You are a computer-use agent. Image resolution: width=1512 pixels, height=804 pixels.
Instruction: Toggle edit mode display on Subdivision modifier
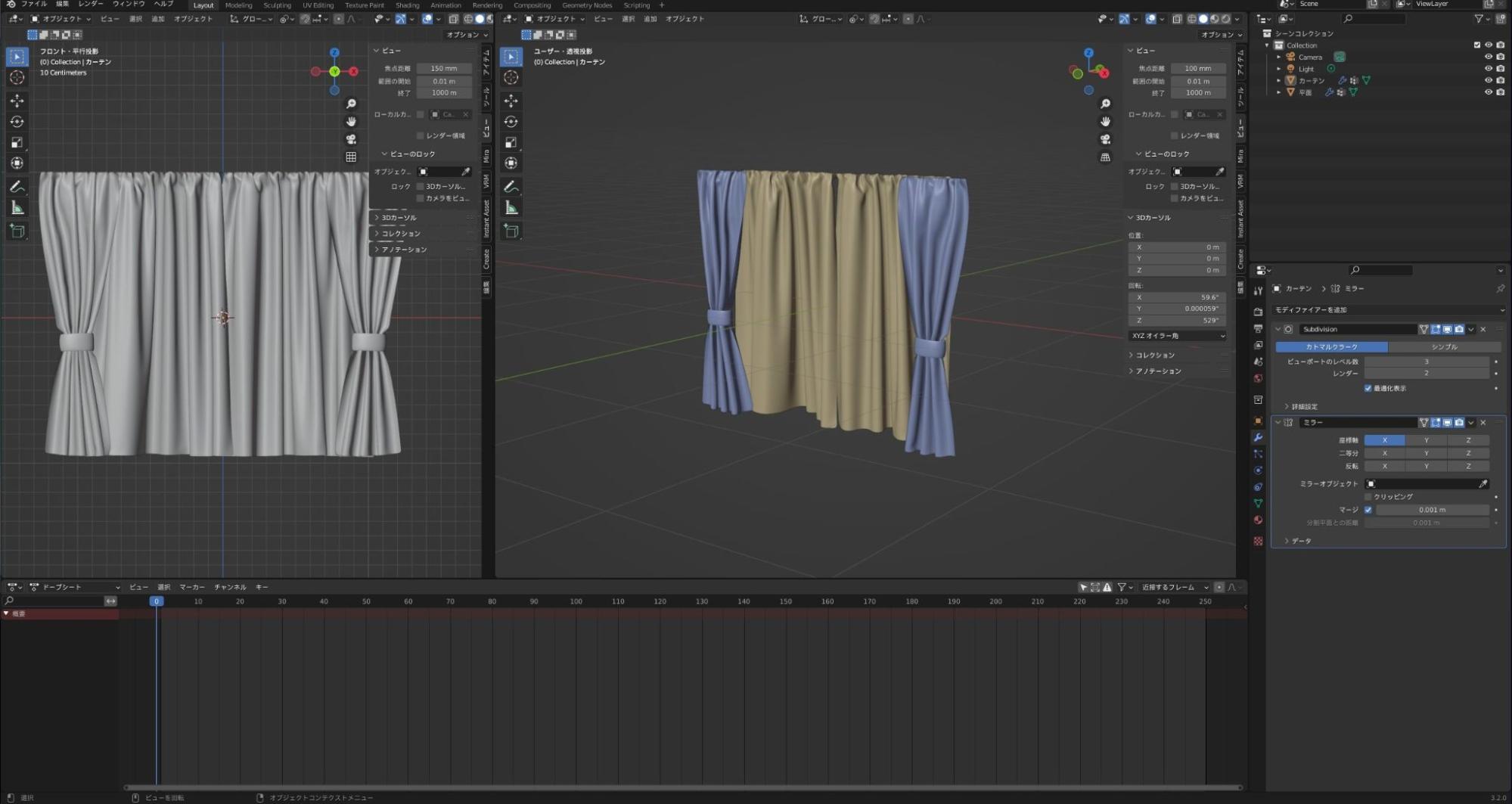click(1435, 330)
